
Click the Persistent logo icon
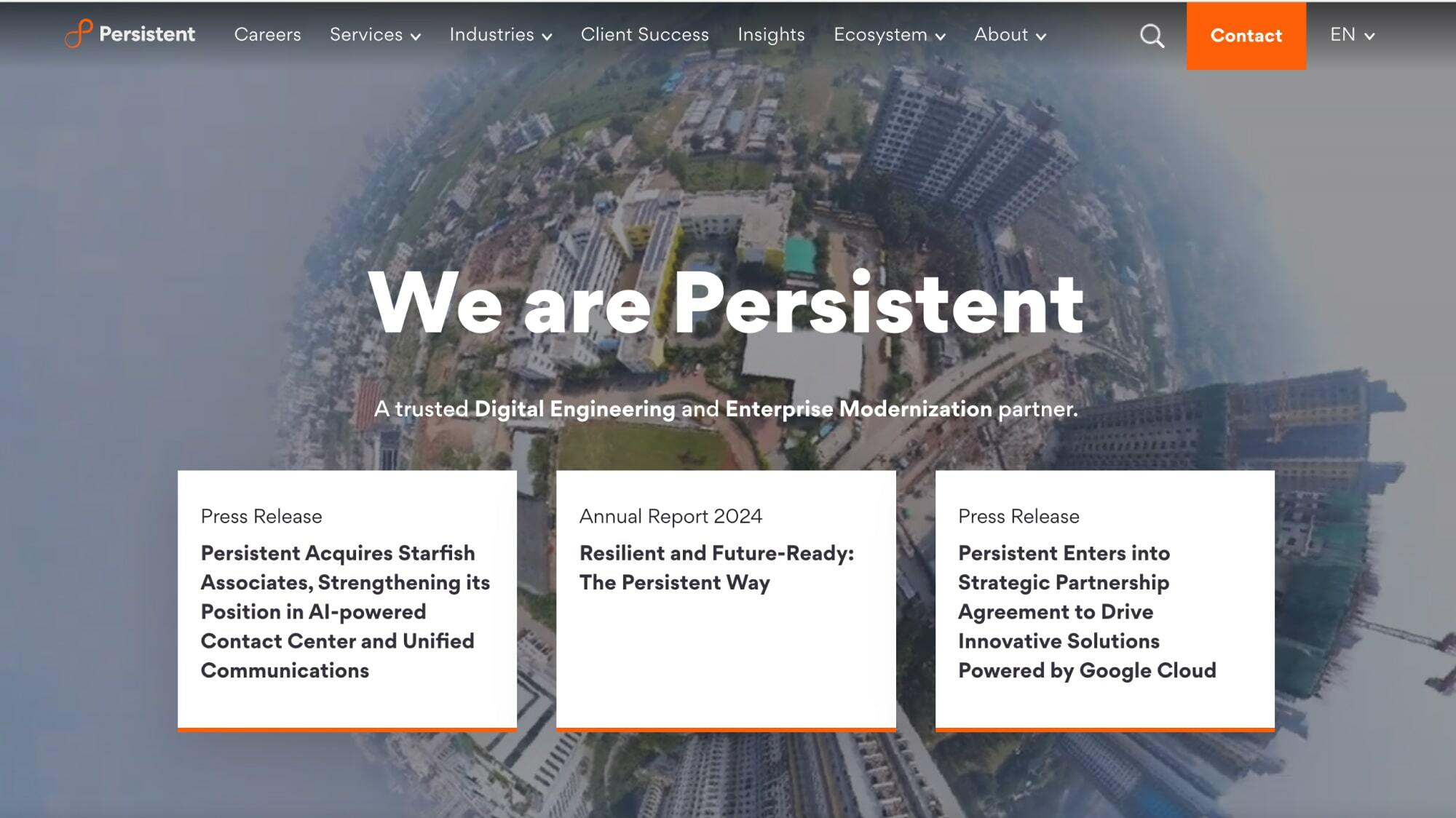pos(78,34)
